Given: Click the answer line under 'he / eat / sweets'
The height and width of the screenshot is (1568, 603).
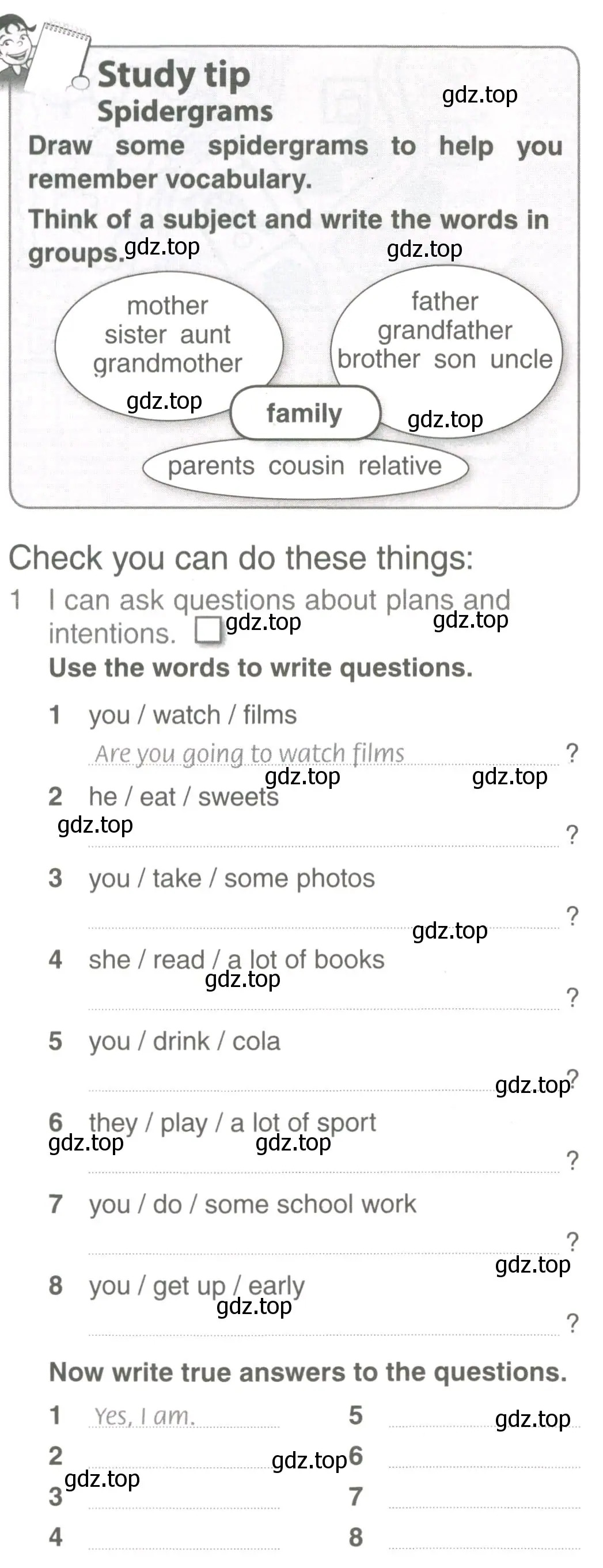Looking at the screenshot, I should click(324, 836).
